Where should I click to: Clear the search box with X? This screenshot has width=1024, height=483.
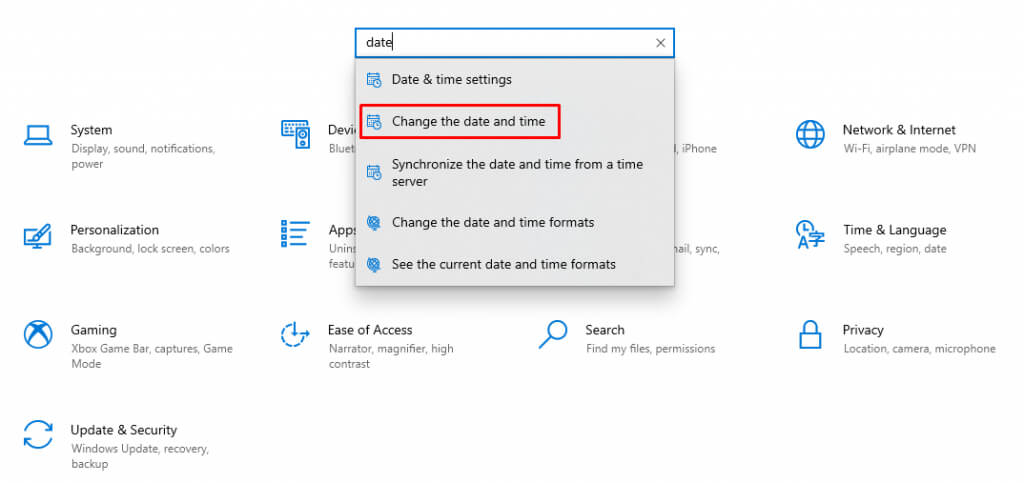tap(660, 43)
